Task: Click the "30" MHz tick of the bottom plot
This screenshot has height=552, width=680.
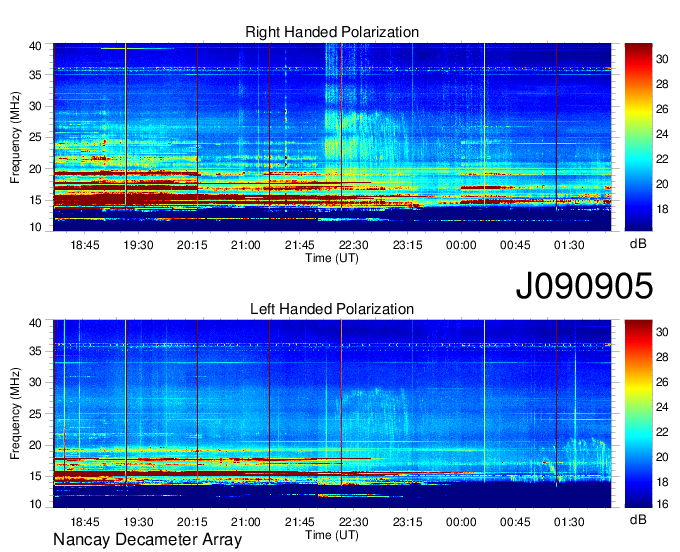Action: tap(35, 382)
